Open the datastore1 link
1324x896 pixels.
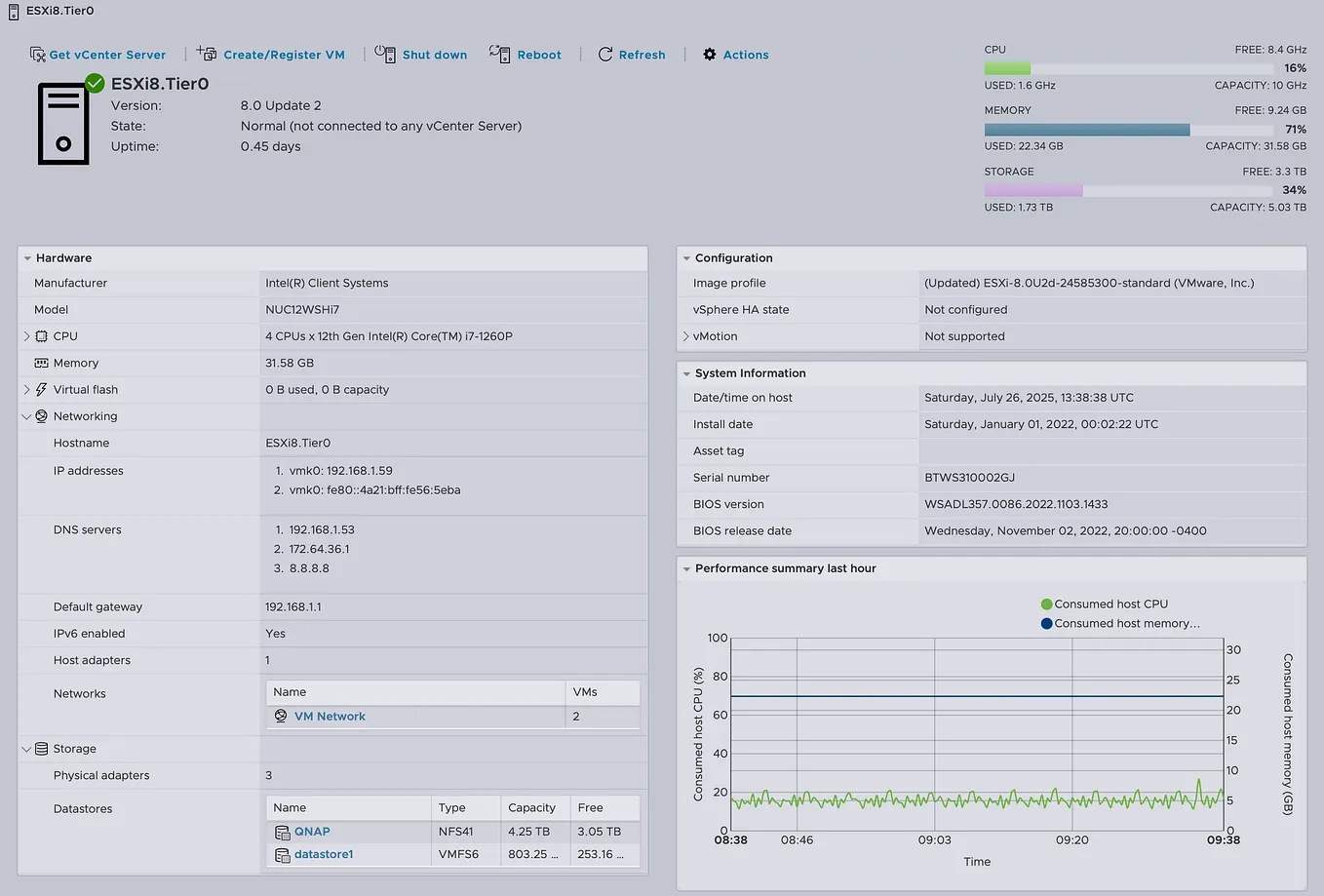pos(322,854)
